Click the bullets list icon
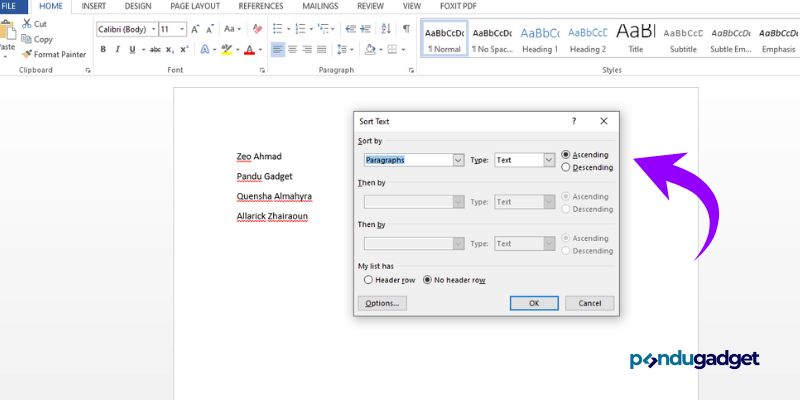 pyautogui.click(x=277, y=29)
